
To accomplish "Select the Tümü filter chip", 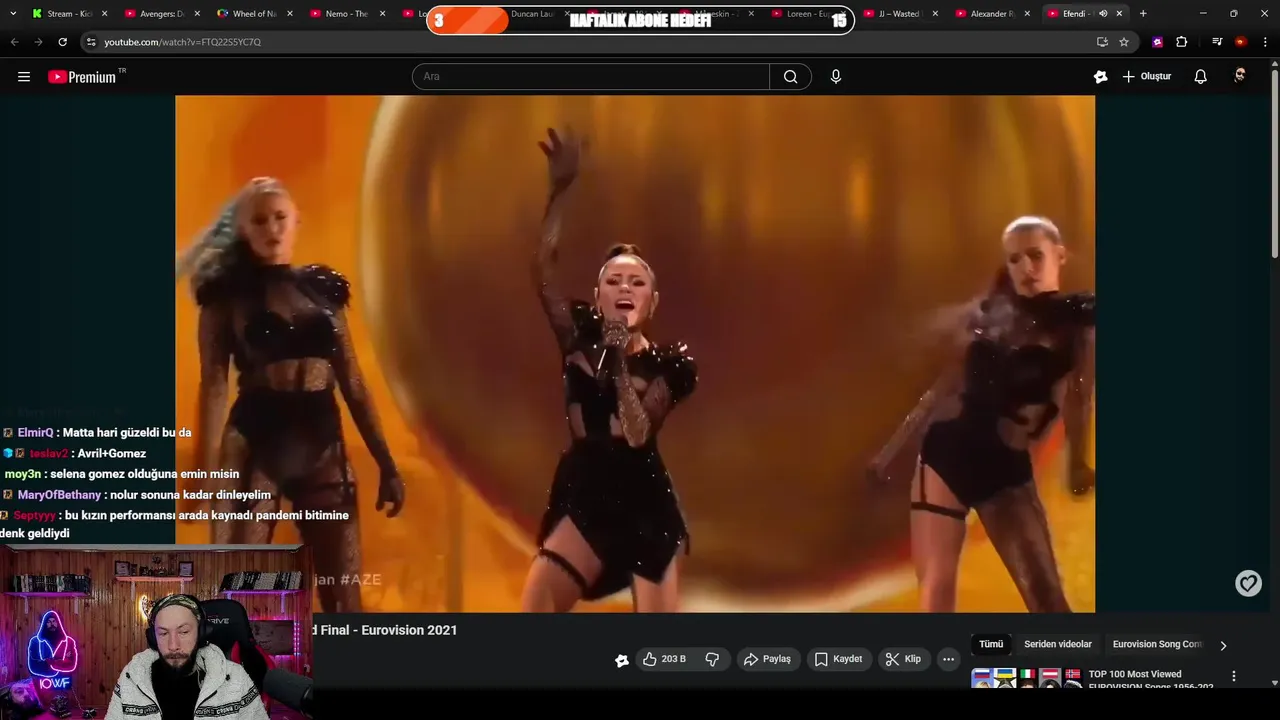I will click(991, 644).
